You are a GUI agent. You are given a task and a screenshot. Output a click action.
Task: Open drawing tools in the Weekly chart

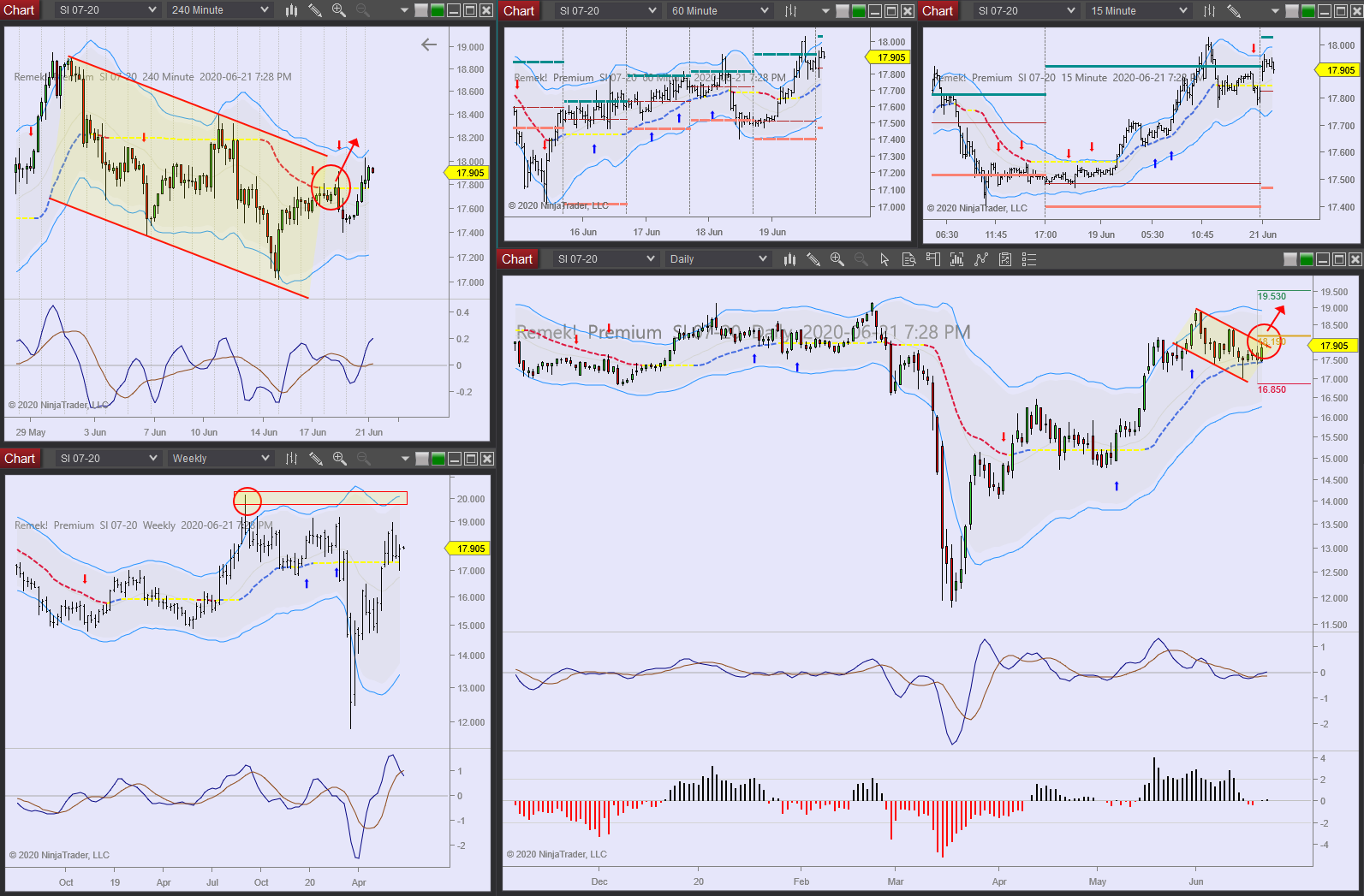click(x=316, y=459)
